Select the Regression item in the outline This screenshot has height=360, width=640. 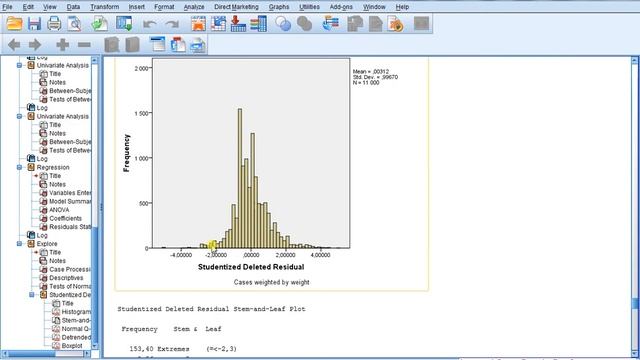pyautogui.click(x=53, y=167)
